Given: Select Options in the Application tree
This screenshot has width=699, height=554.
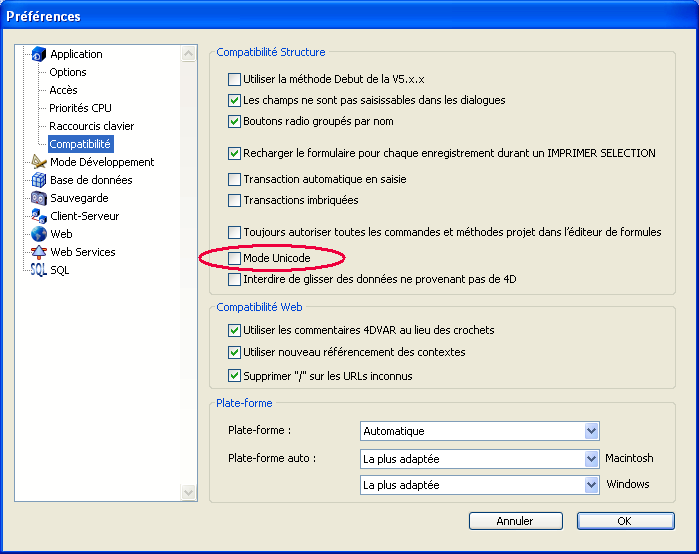Looking at the screenshot, I should click(68, 72).
